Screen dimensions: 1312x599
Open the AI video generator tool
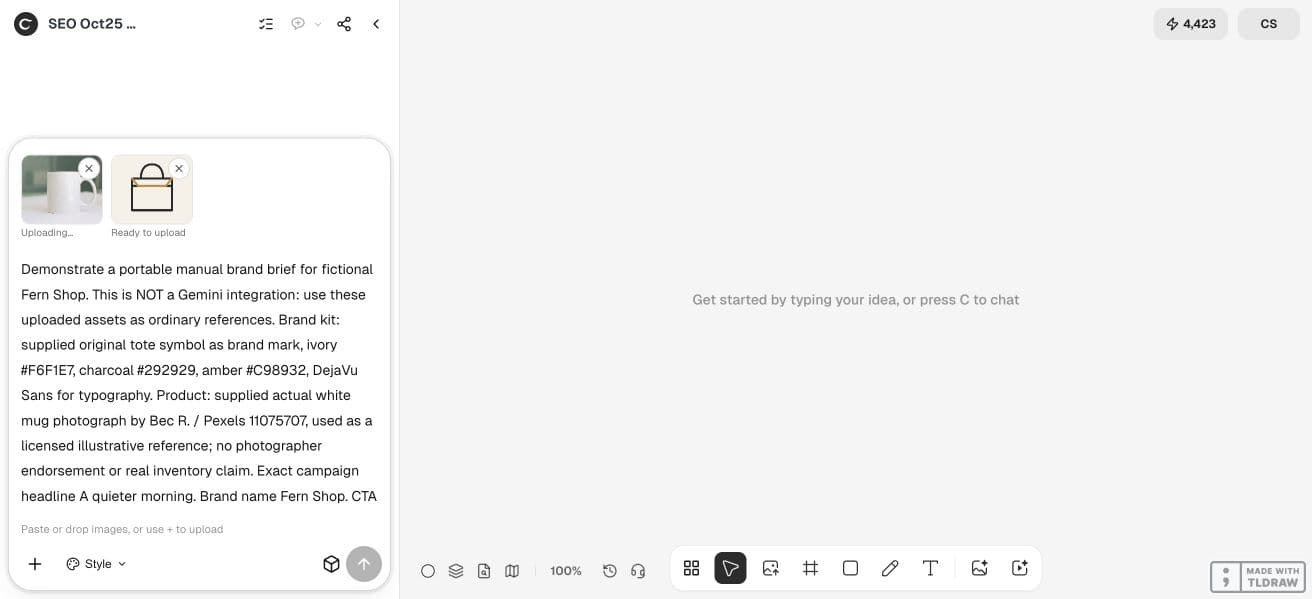[x=1020, y=568]
